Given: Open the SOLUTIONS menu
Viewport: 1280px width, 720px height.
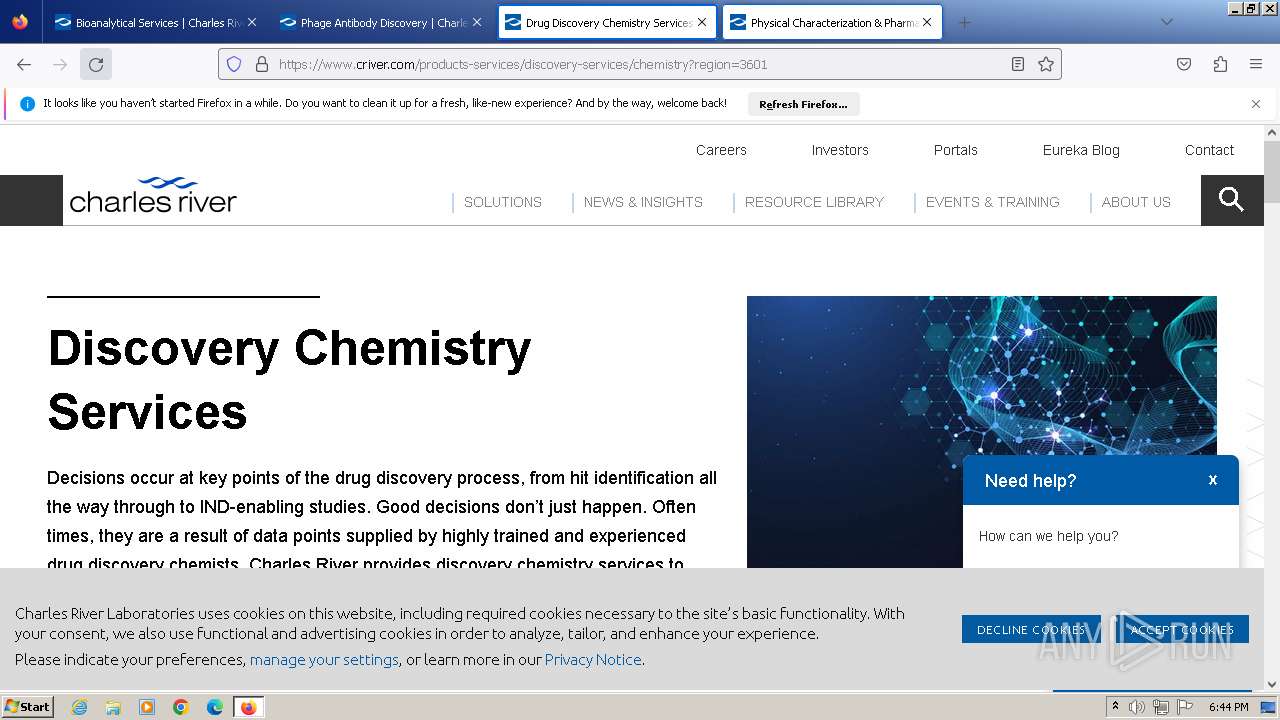Looking at the screenshot, I should point(503,202).
